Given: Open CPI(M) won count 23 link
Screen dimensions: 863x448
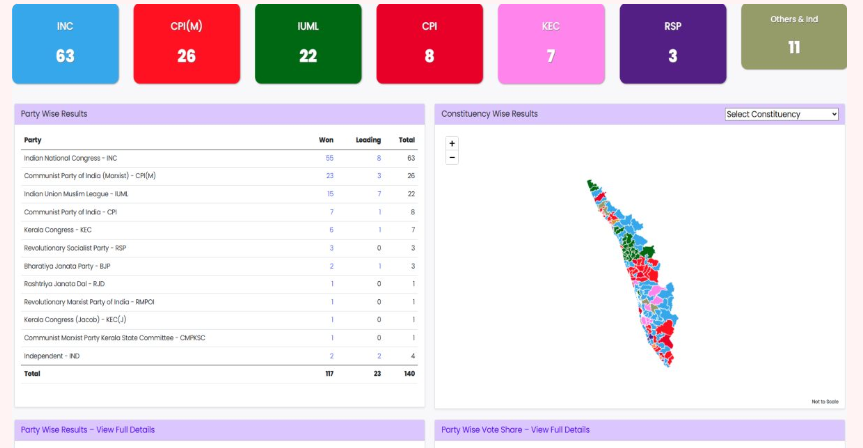Looking at the screenshot, I should 330,176.
